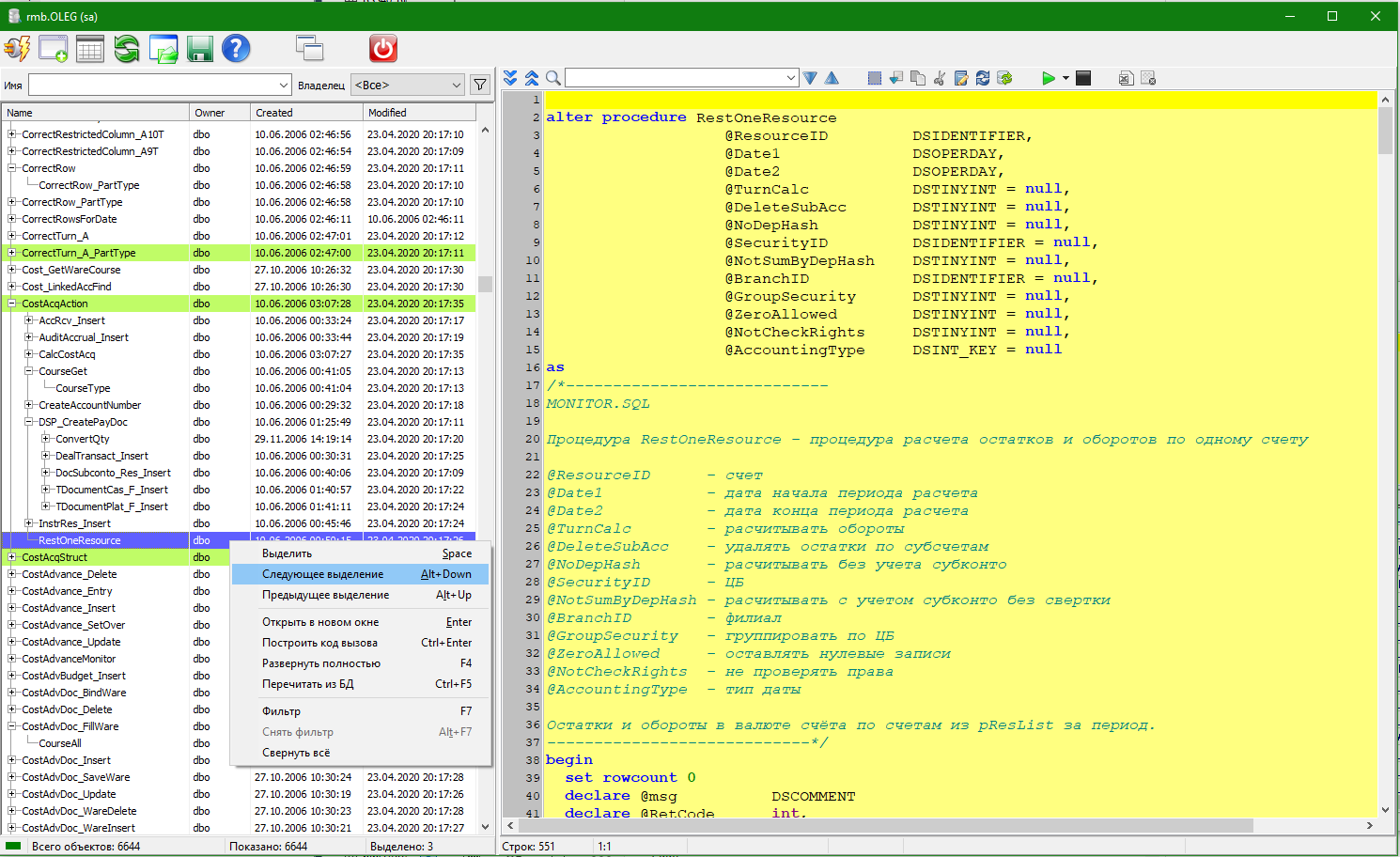Image resolution: width=1400 pixels, height=857 pixels.
Task: Expand the CostAcqStruct tree node
Action: click(x=12, y=557)
